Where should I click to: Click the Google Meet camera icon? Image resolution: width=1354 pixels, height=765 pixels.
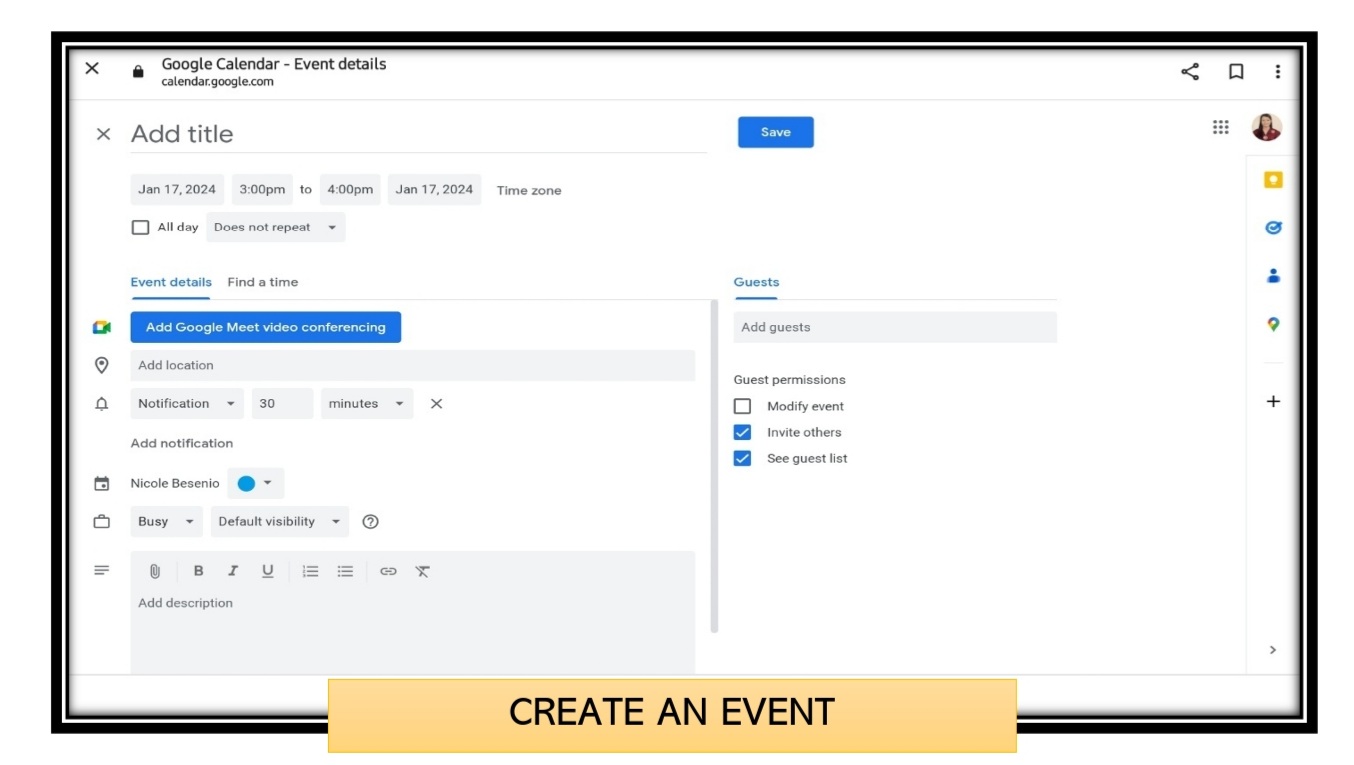tap(101, 327)
